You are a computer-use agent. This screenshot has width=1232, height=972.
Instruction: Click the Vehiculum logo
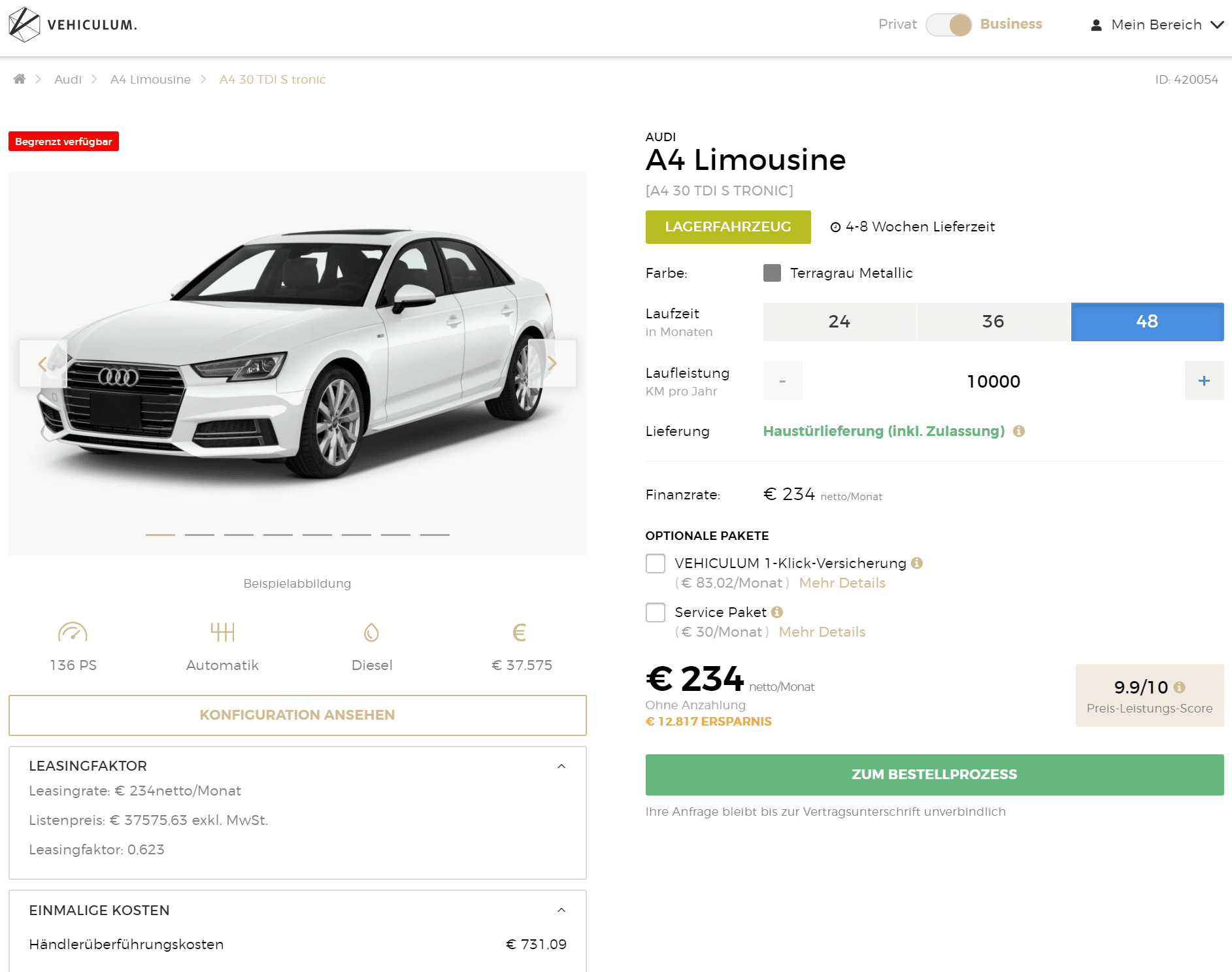73,25
